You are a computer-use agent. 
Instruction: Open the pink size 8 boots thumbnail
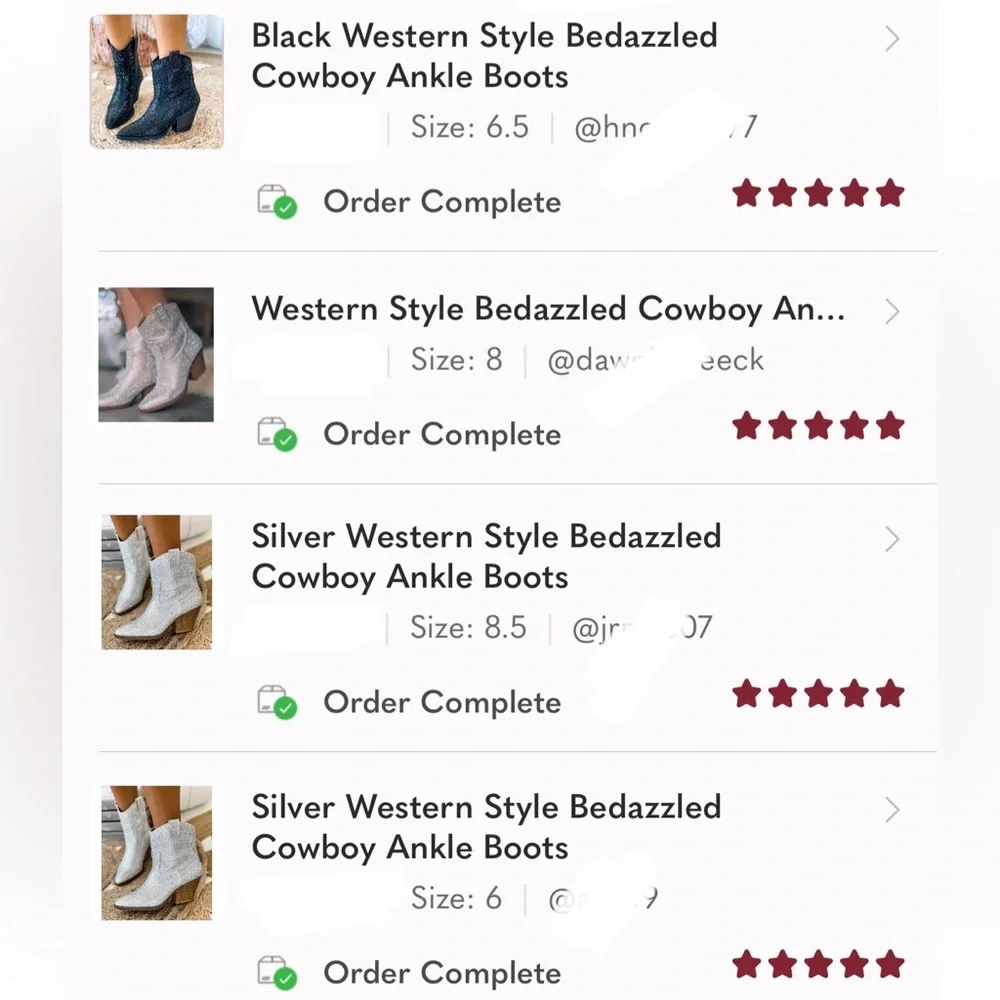[x=156, y=355]
